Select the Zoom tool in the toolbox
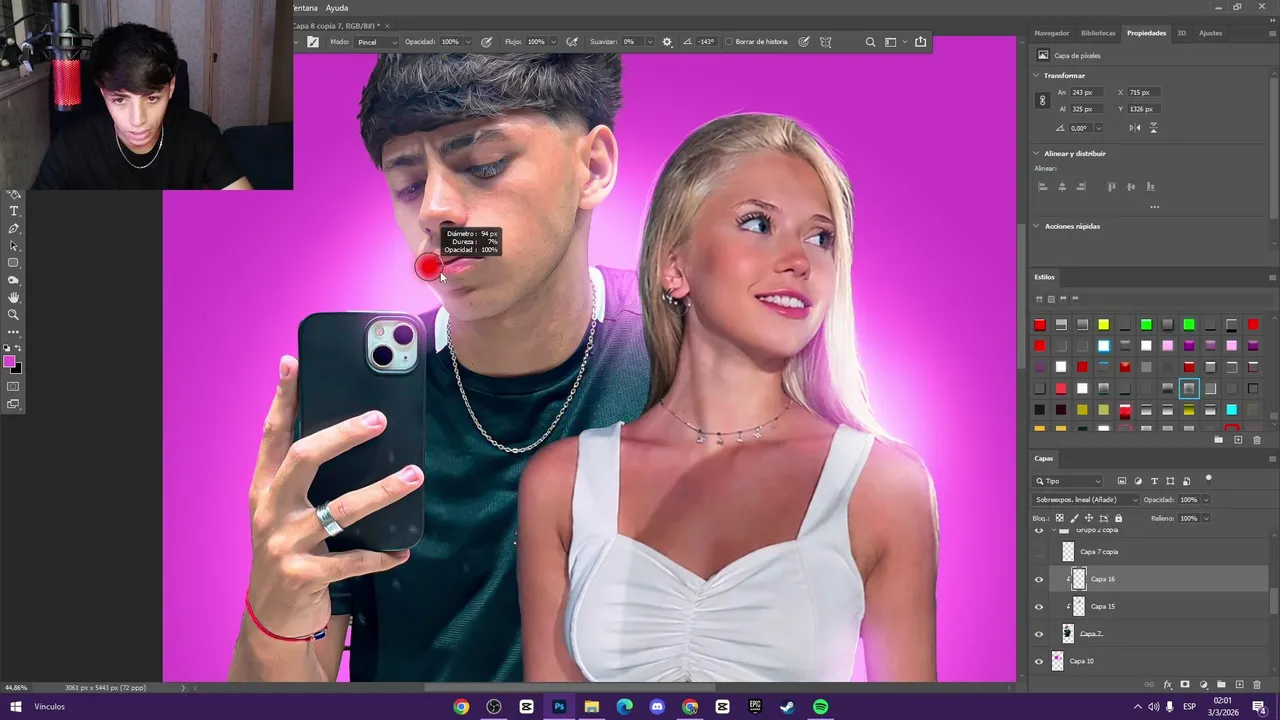 pos(14,315)
